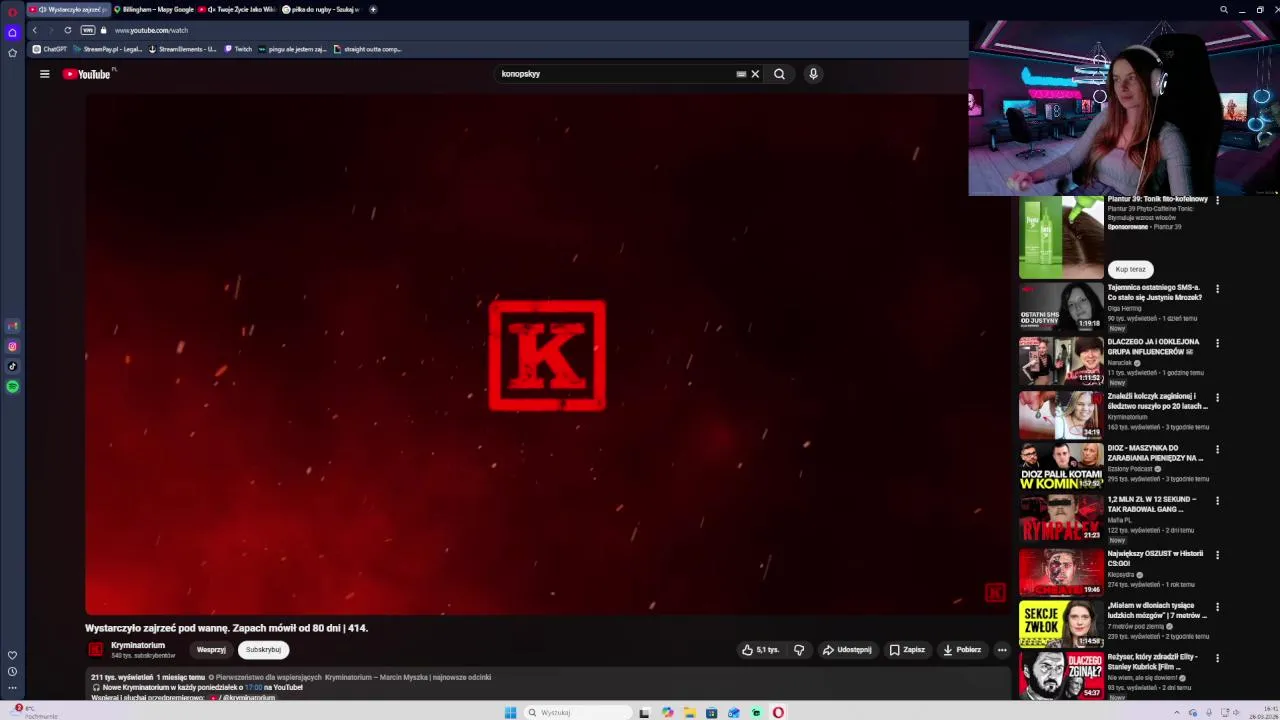
Task: Save the video with Zapisz
Action: 907,650
